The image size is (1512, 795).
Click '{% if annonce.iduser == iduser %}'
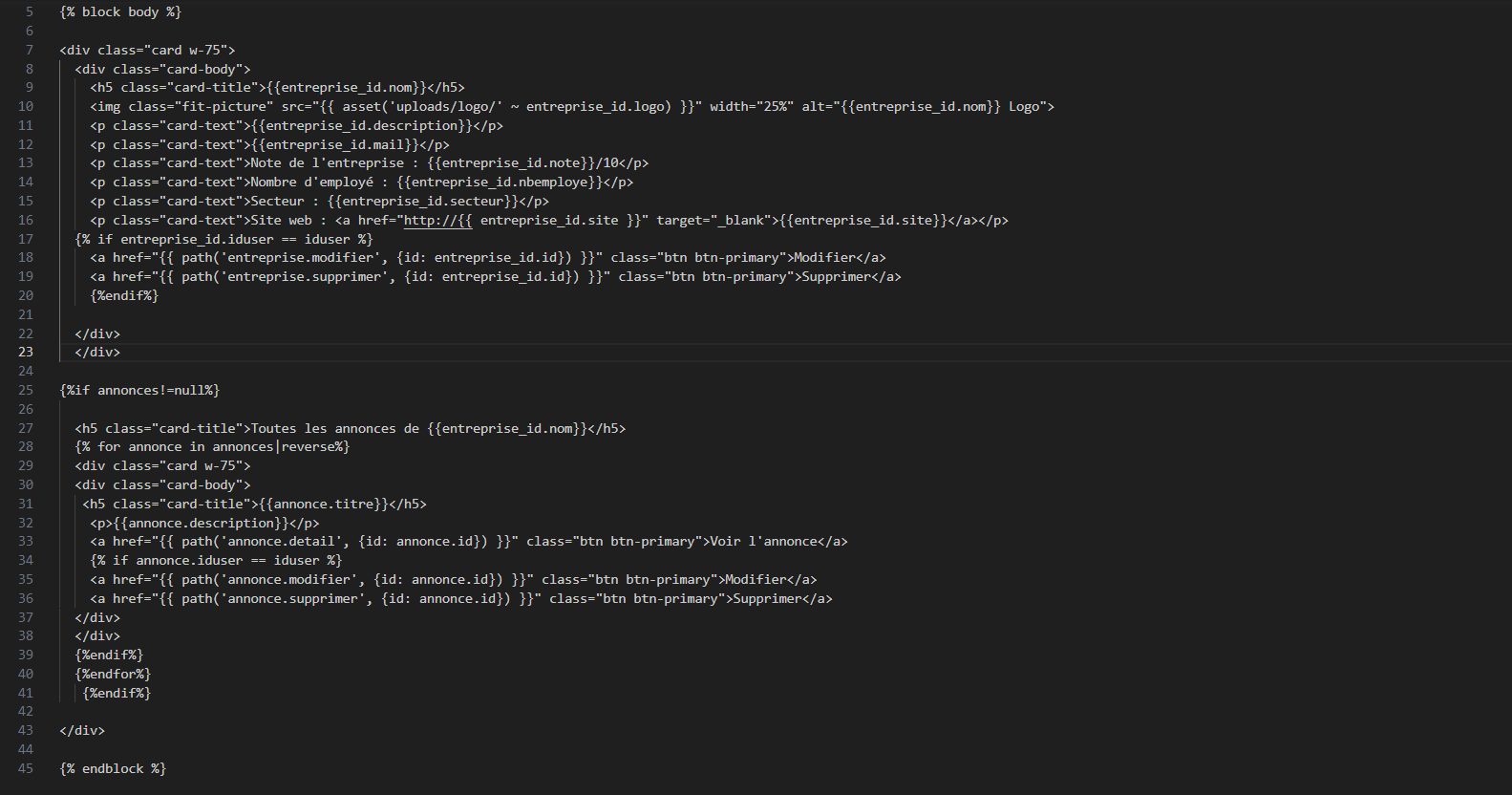click(216, 560)
